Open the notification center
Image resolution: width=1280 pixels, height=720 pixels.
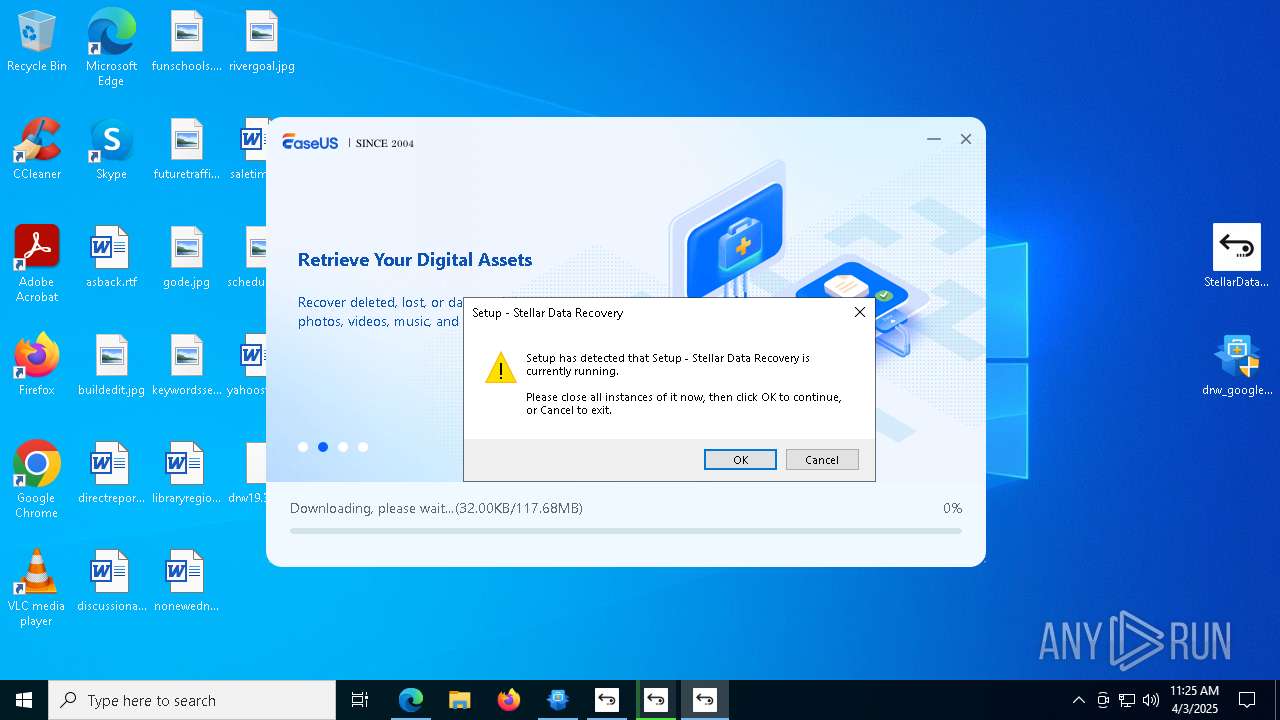(x=1247, y=700)
